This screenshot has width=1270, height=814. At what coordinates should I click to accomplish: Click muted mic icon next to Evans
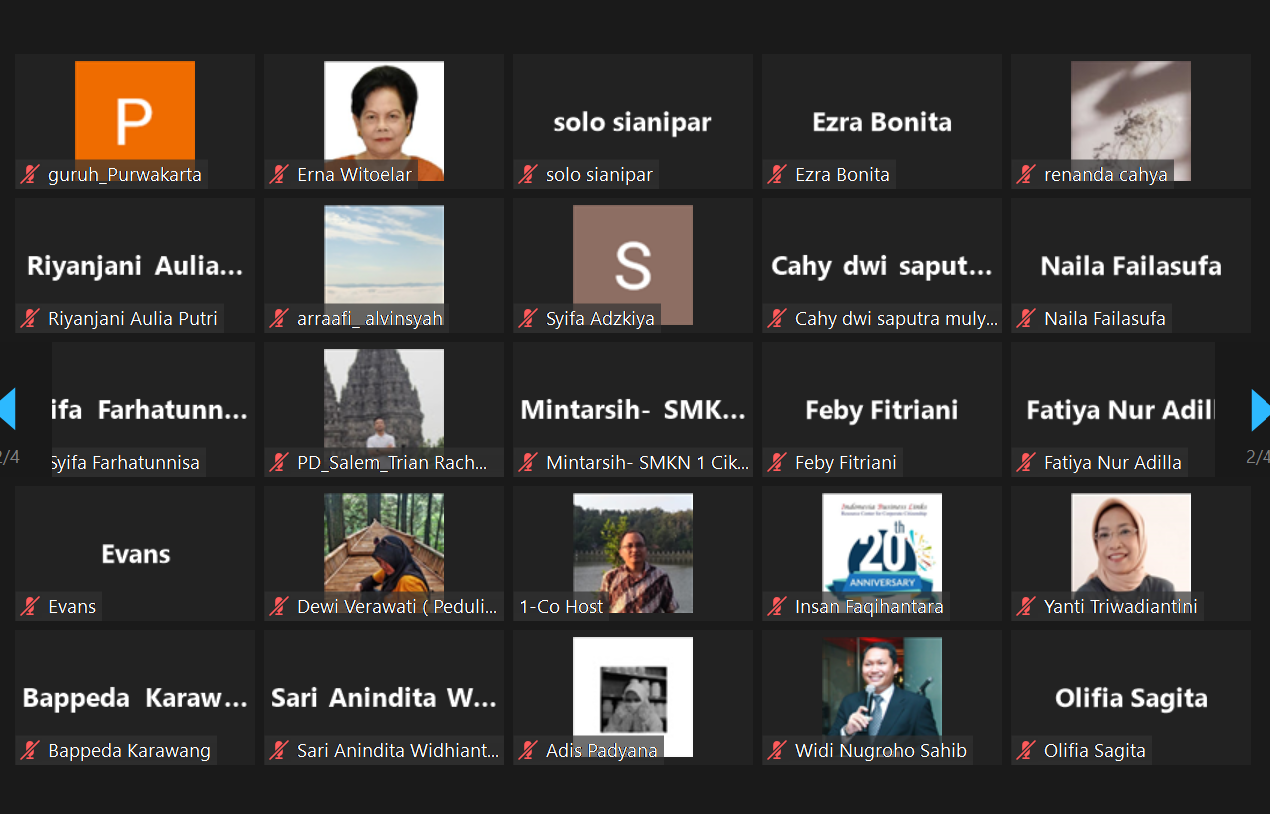point(30,607)
